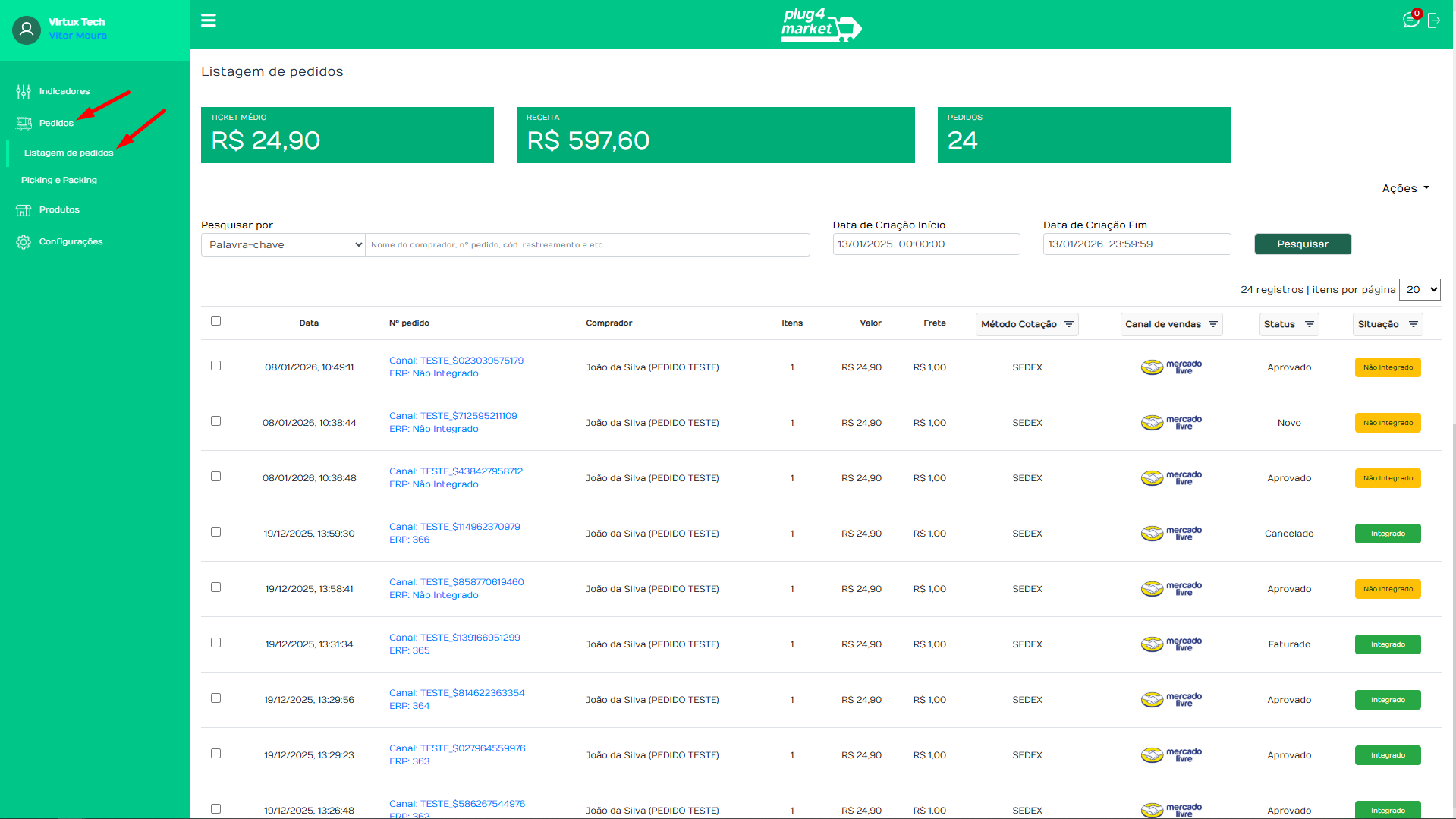The height and width of the screenshot is (819, 1456).
Task: Open Picking e Packing in sidebar
Action: pos(59,180)
